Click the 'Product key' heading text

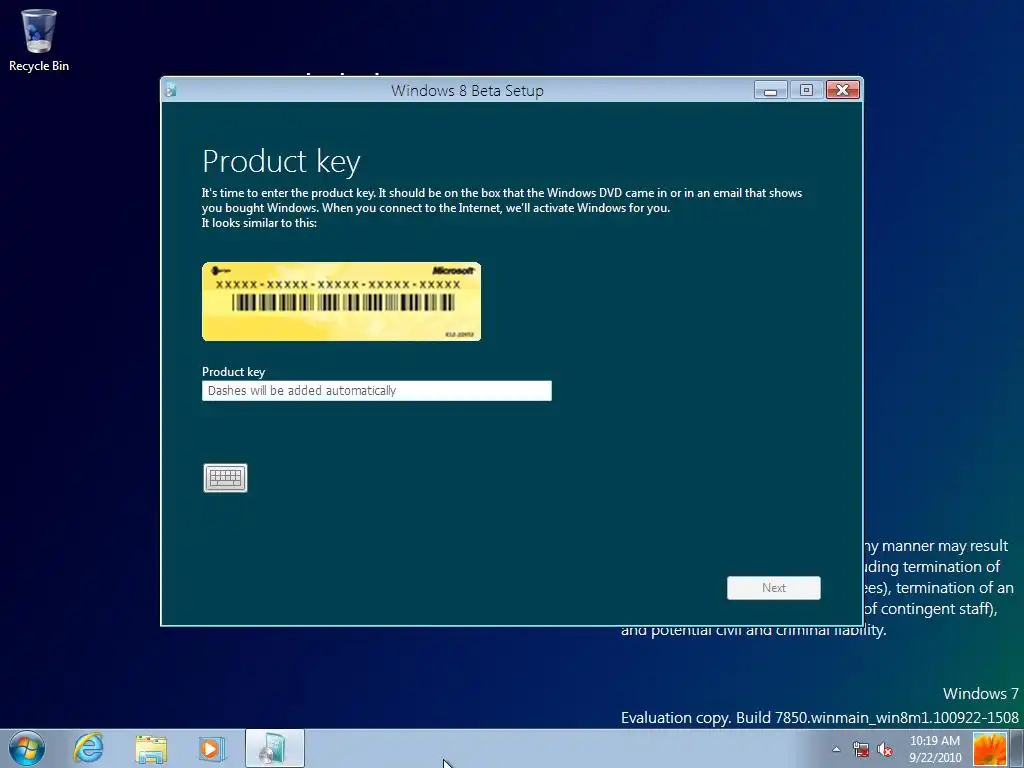[281, 161]
